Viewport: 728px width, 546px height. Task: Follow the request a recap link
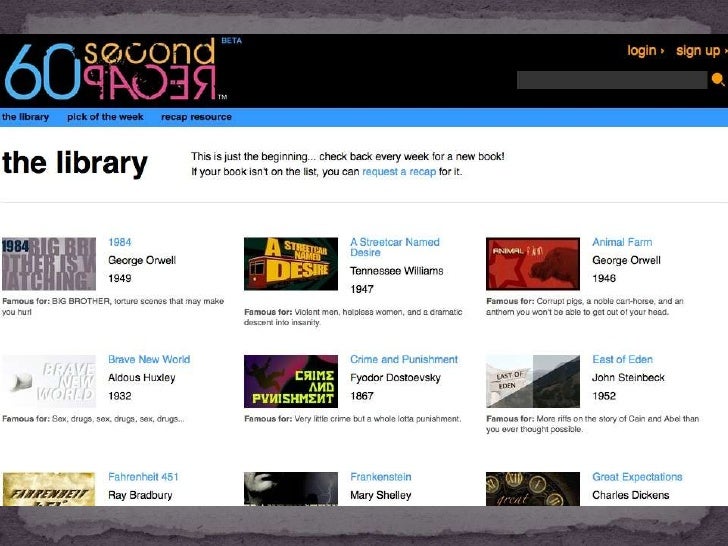tap(399, 172)
